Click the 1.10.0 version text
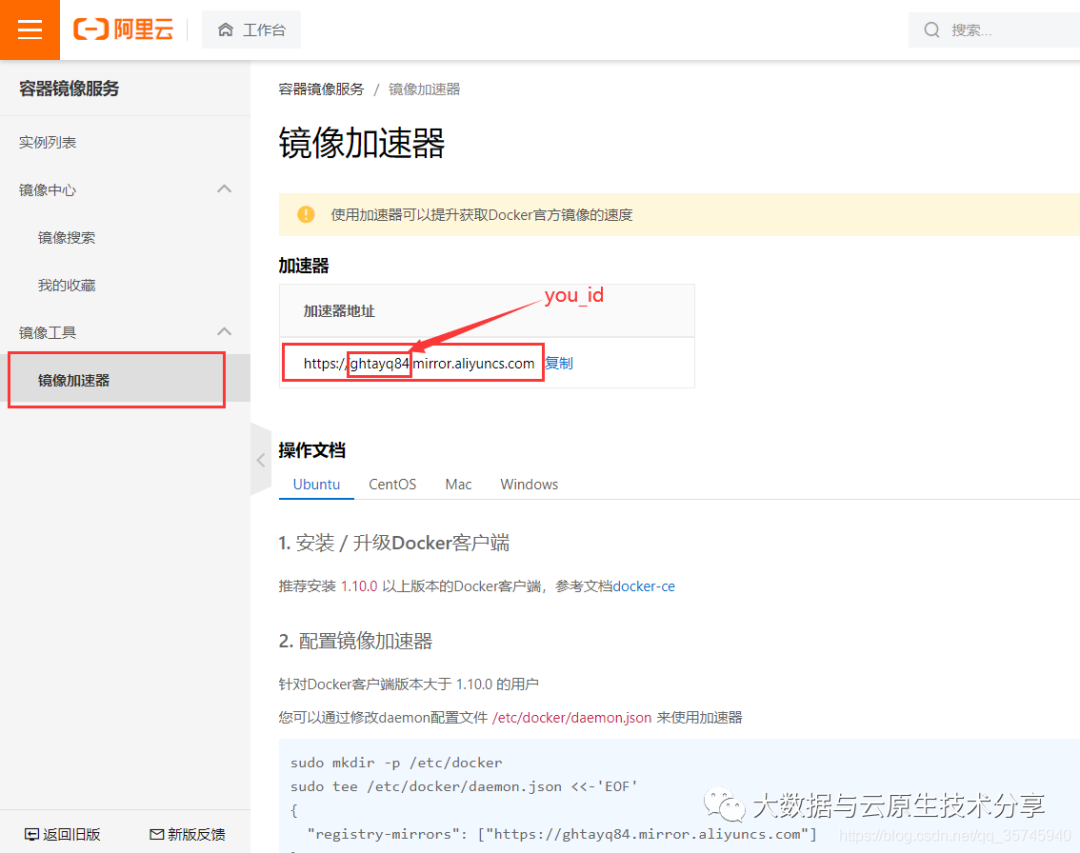Viewport: 1080px width, 853px height. coord(360,586)
